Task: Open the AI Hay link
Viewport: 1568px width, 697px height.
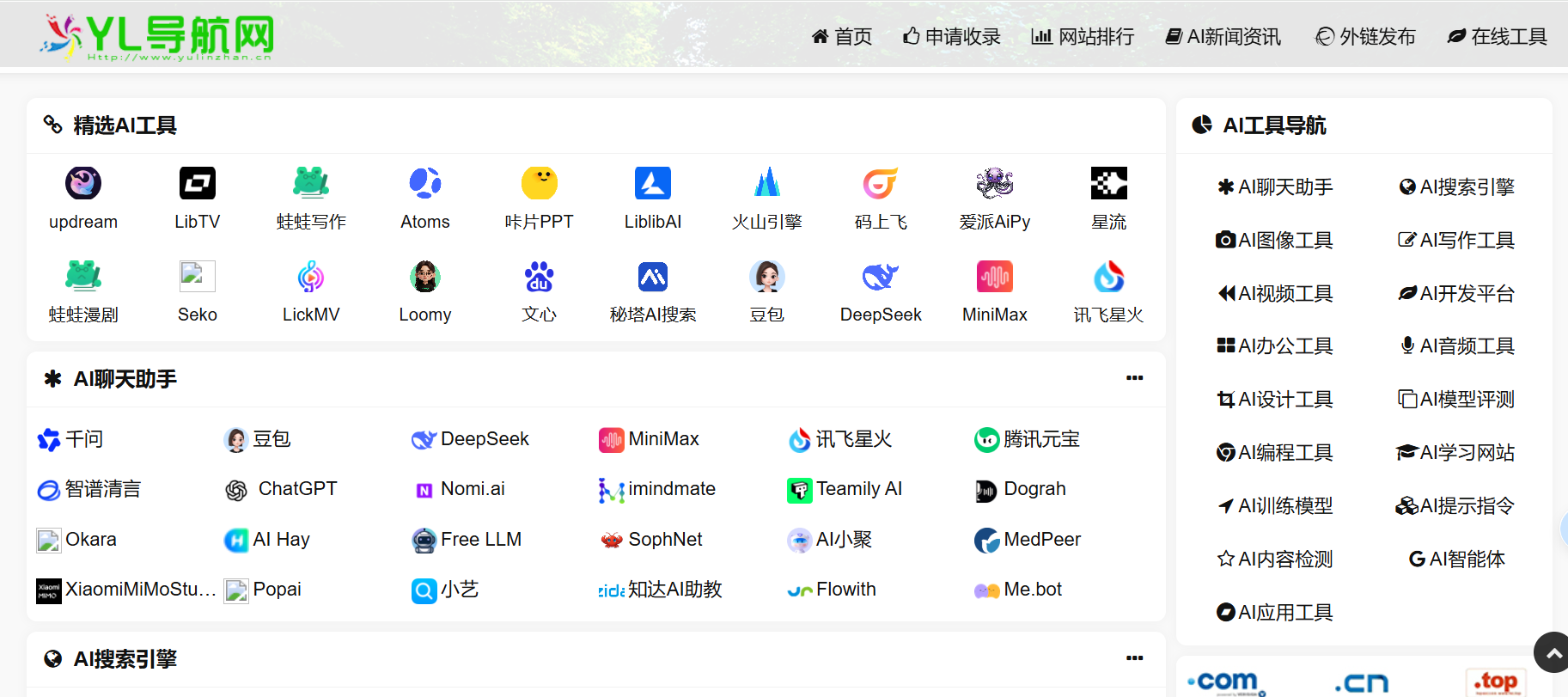Action: coord(267,540)
